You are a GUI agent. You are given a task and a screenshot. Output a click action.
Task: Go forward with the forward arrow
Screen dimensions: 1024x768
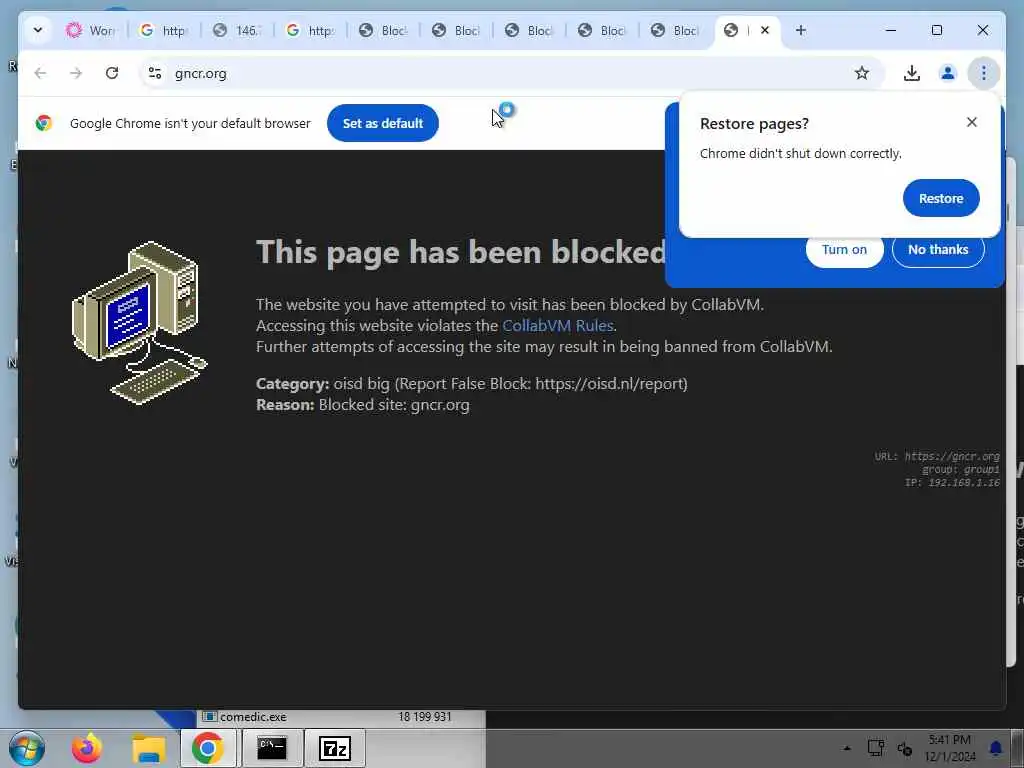(x=76, y=73)
